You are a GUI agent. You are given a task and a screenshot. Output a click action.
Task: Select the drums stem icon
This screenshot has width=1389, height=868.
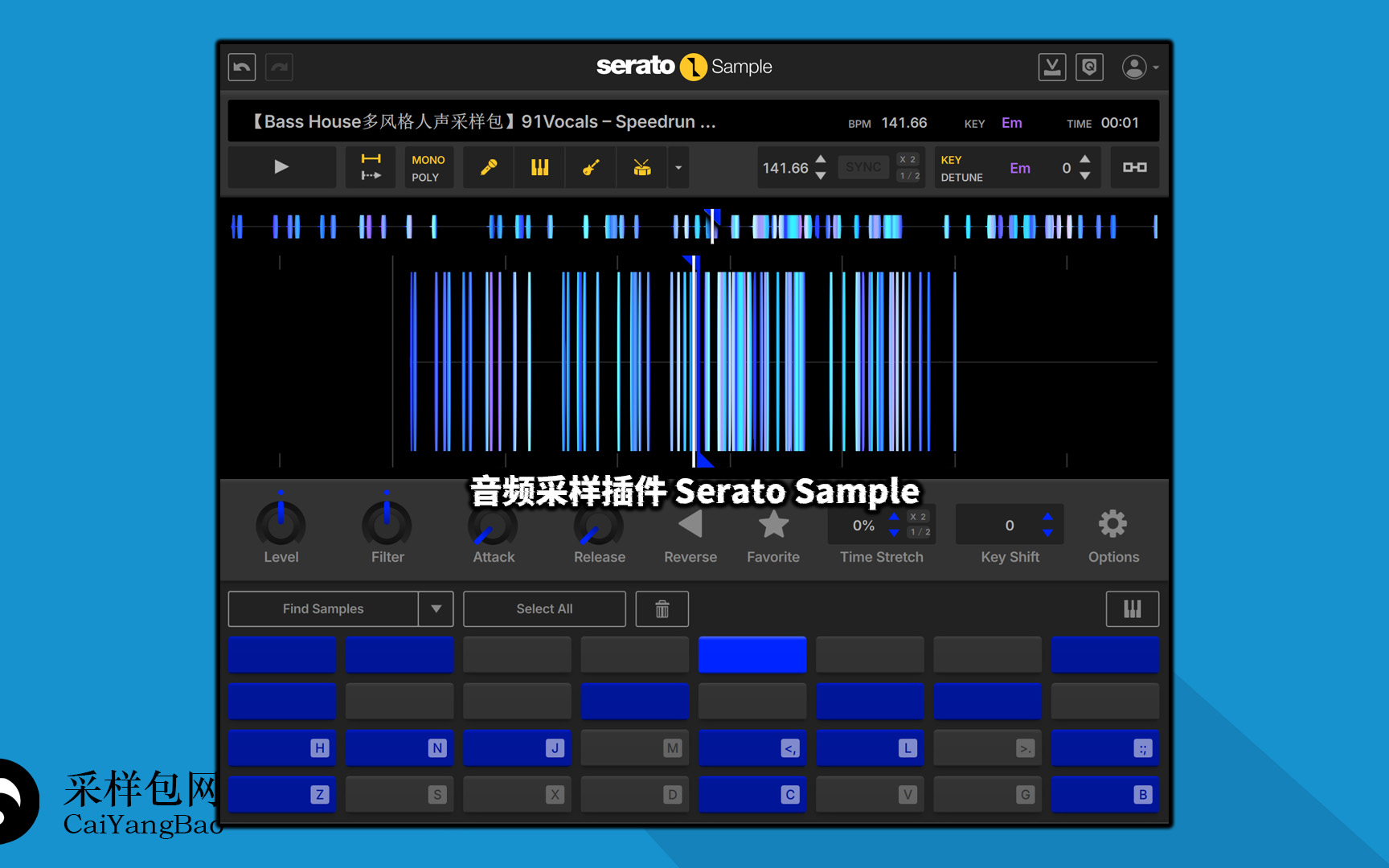(641, 167)
